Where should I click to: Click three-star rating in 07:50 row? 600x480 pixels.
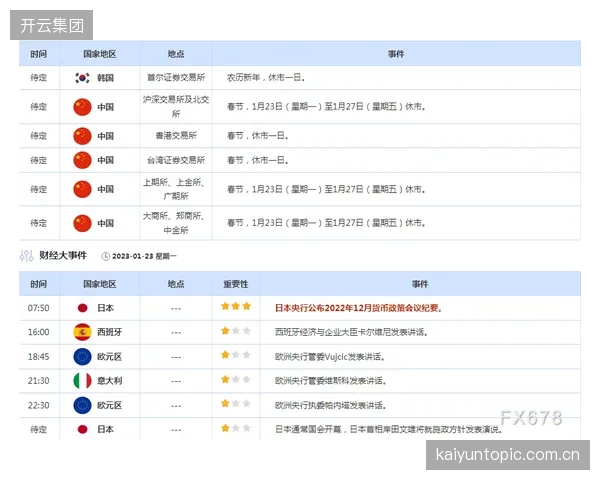coord(236,306)
